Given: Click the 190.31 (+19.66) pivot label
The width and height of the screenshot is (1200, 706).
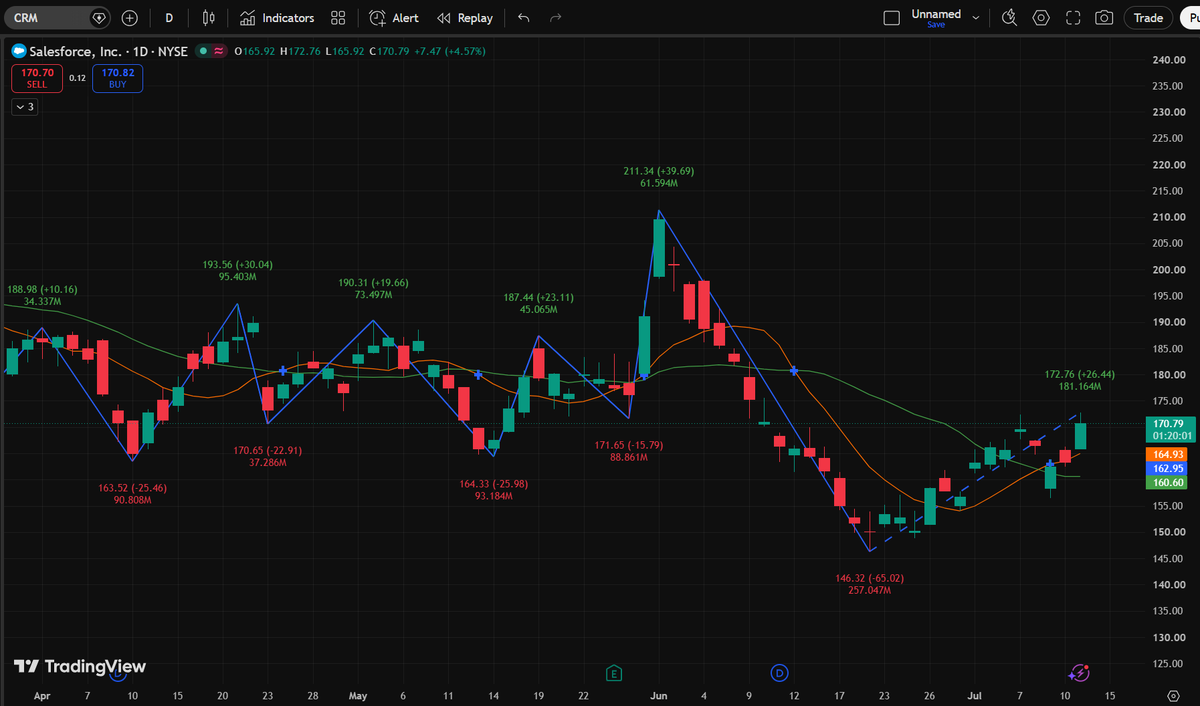Looking at the screenshot, I should 373,283.
